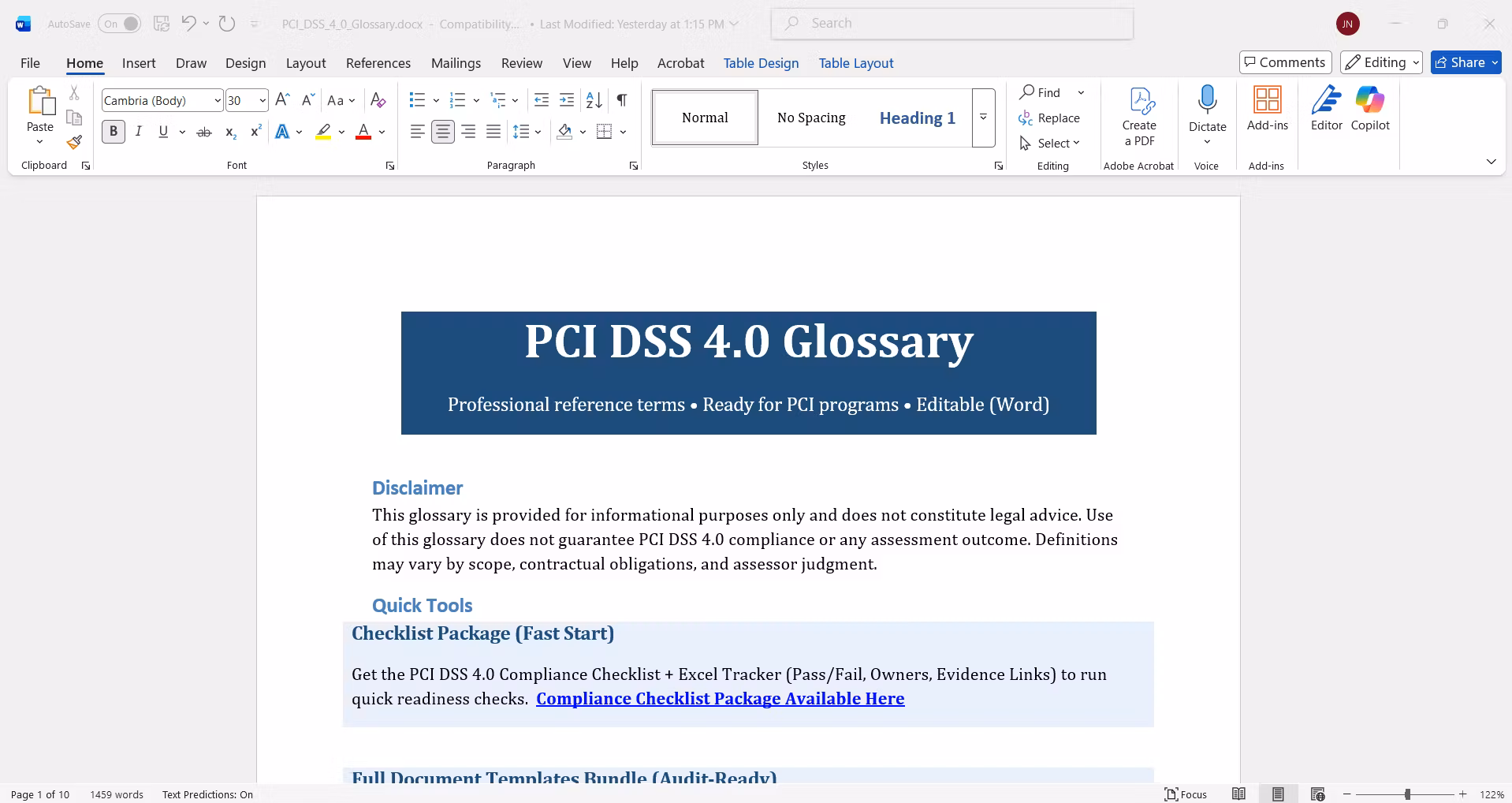This screenshot has height=803, width=1512.
Task: Apply the red font color
Action: 363,132
